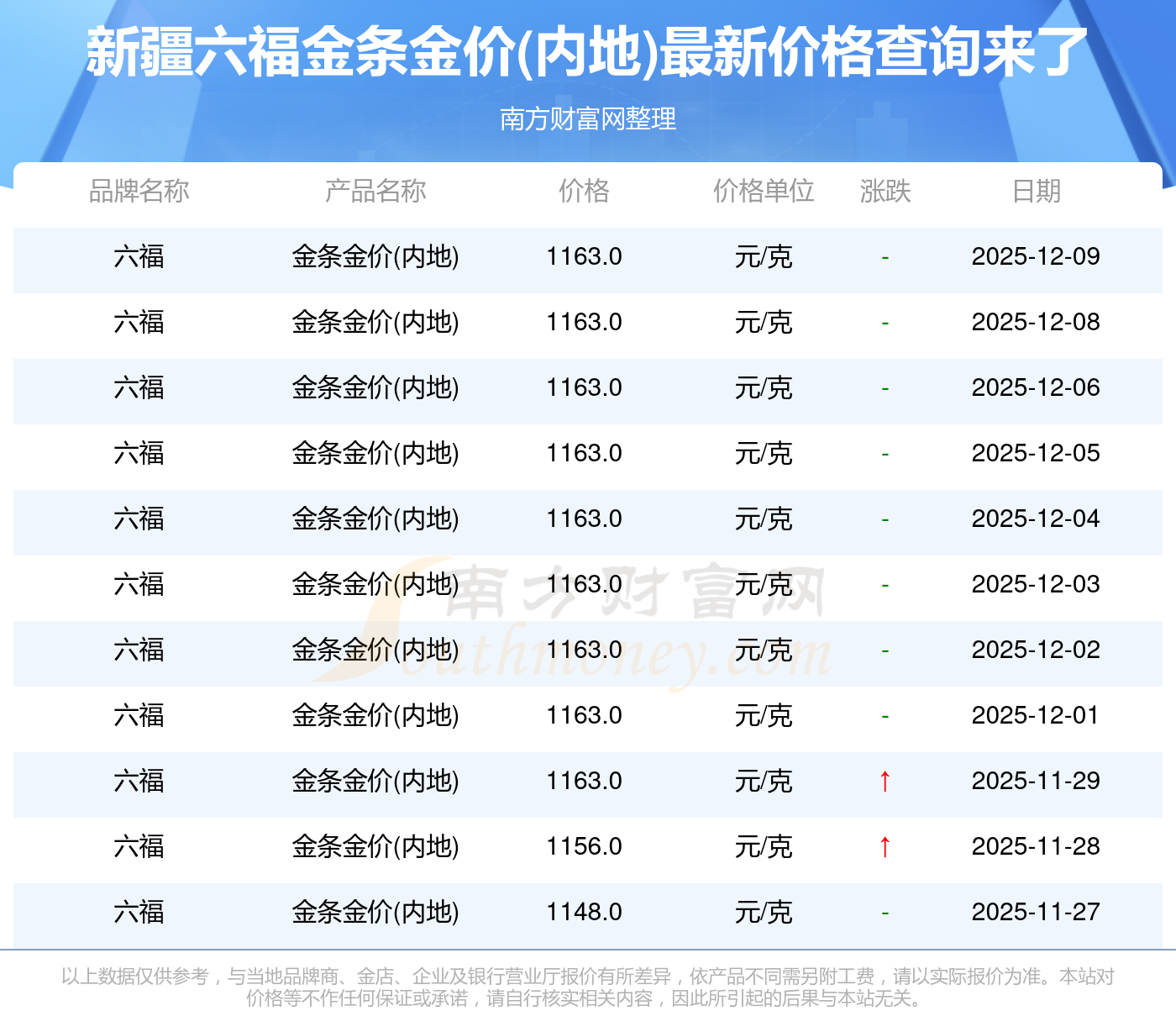Click 六福 brand in the 2025-11-27 row
The height and width of the screenshot is (1011, 1176).
click(x=139, y=912)
